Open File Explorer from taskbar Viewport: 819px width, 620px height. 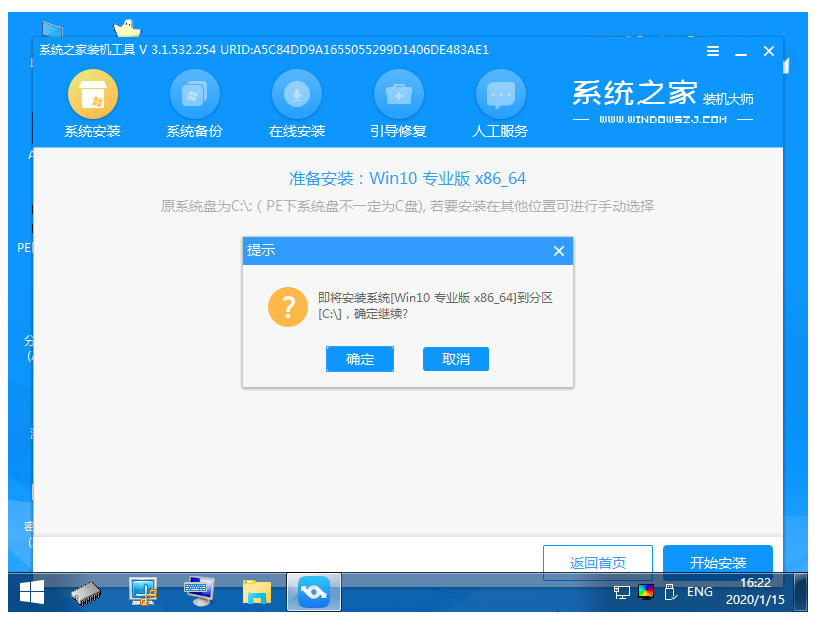click(x=258, y=593)
